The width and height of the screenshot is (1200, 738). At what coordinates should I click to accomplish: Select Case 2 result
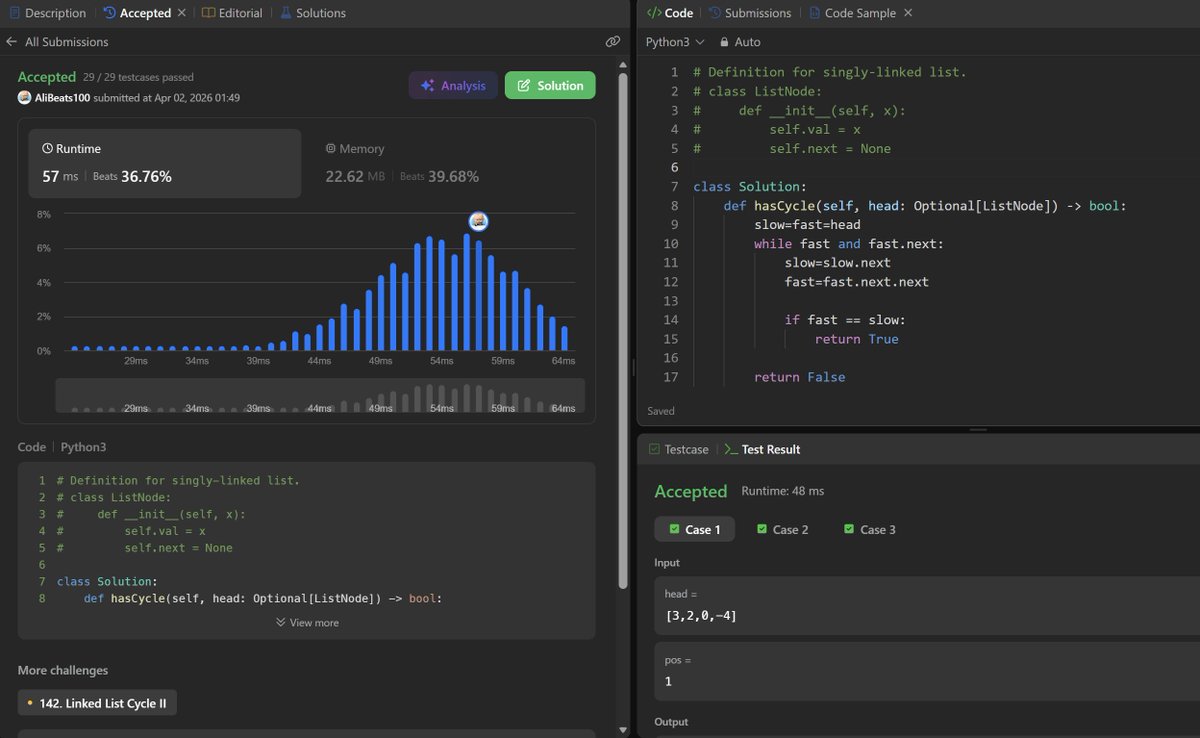point(782,529)
